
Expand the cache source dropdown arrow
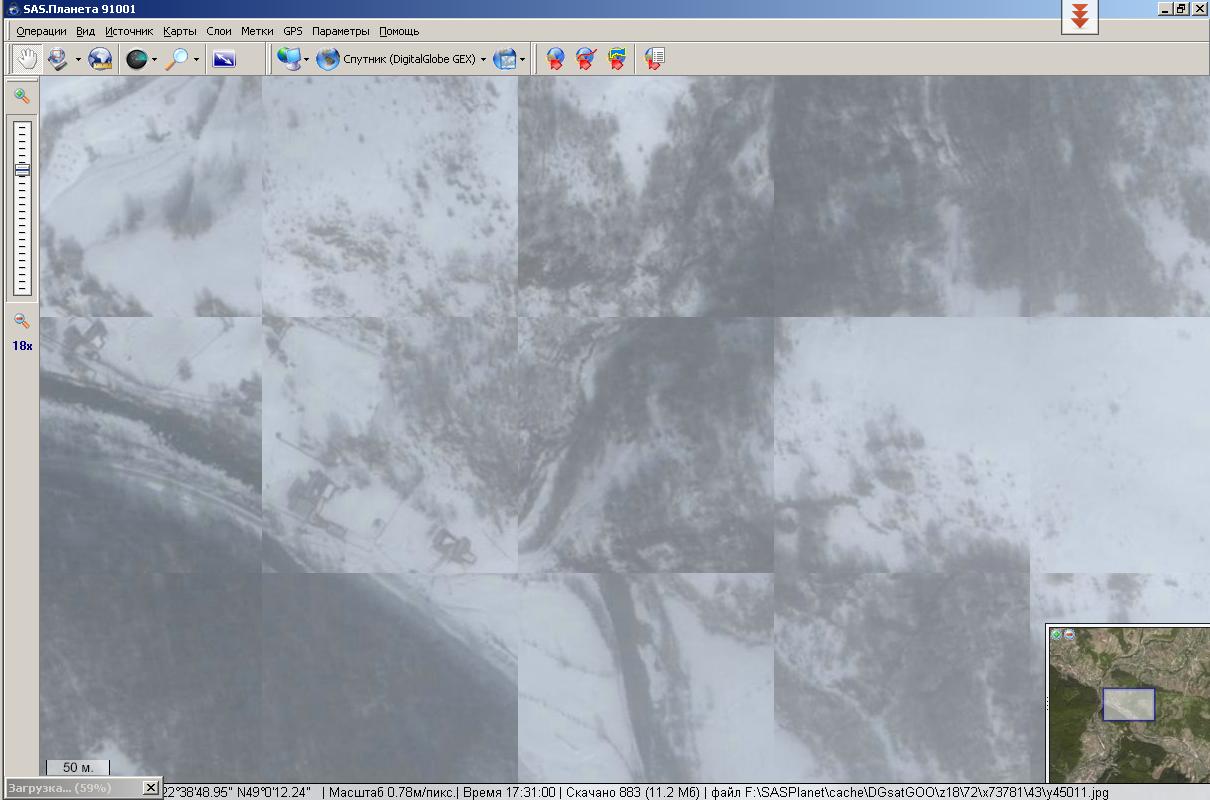(154, 60)
